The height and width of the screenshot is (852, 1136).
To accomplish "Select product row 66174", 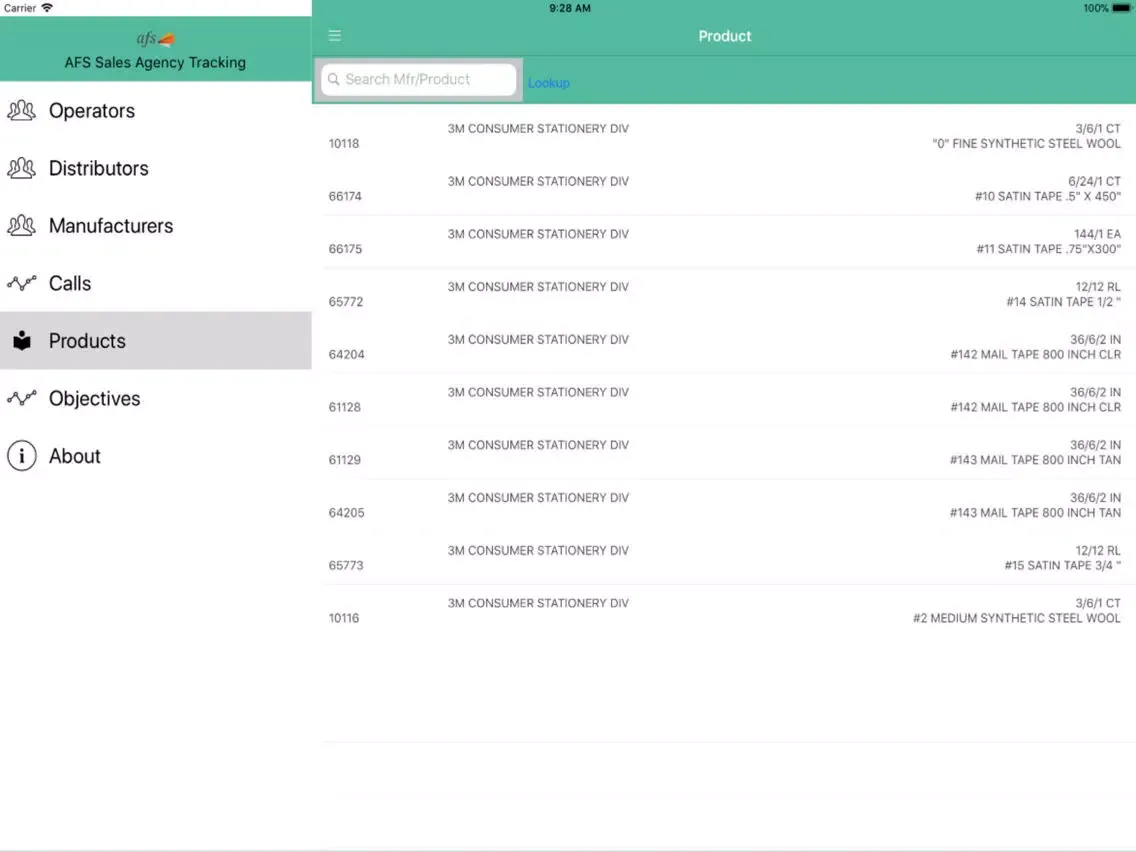I will click(x=724, y=188).
